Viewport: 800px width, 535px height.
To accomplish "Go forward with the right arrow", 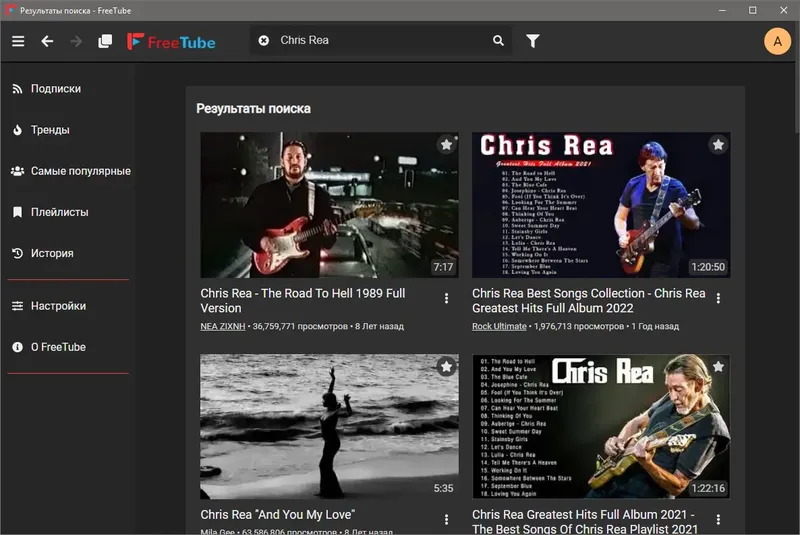I will (x=76, y=41).
